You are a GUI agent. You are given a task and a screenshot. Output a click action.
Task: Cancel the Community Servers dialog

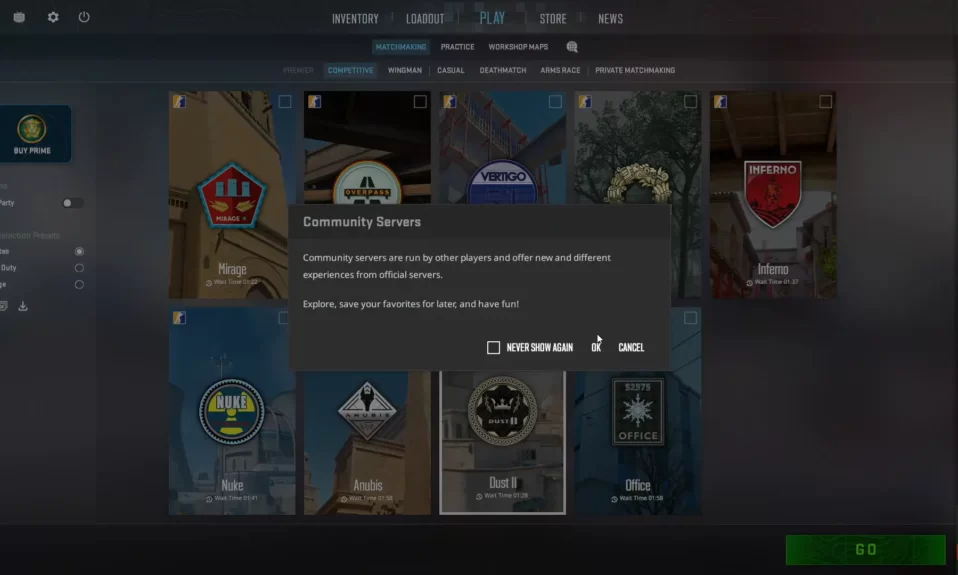pyautogui.click(x=631, y=348)
